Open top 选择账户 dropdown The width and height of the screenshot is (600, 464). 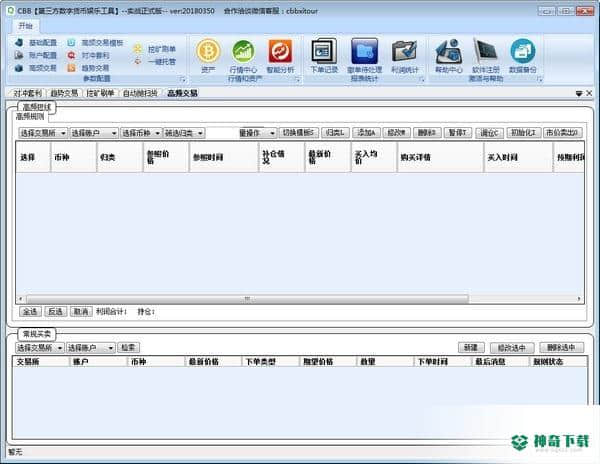[x=94, y=133]
